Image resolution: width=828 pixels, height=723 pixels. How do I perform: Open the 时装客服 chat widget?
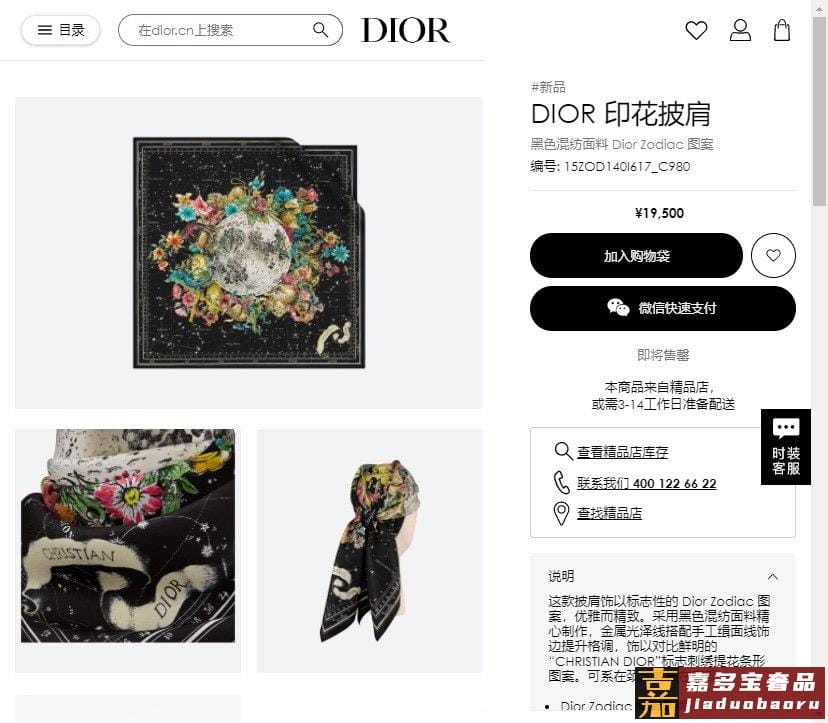click(786, 447)
